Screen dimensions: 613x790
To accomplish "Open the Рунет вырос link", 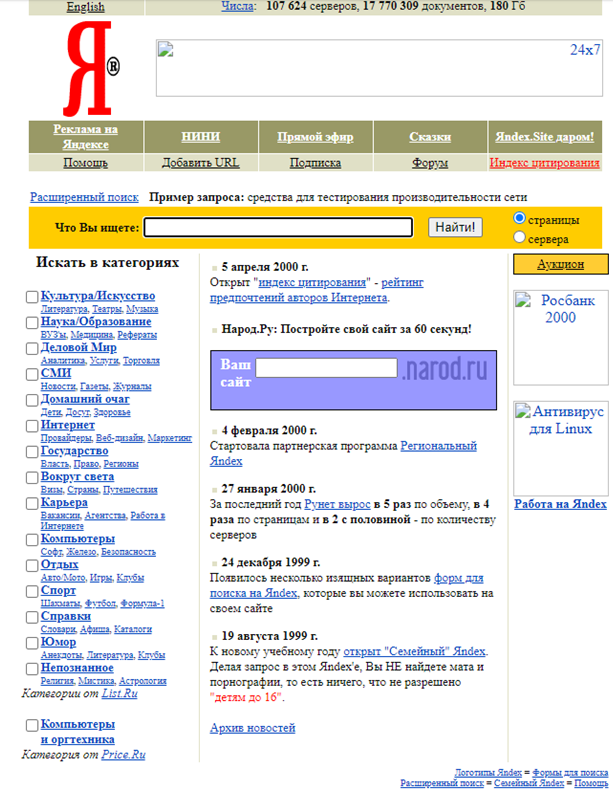I will click(337, 504).
